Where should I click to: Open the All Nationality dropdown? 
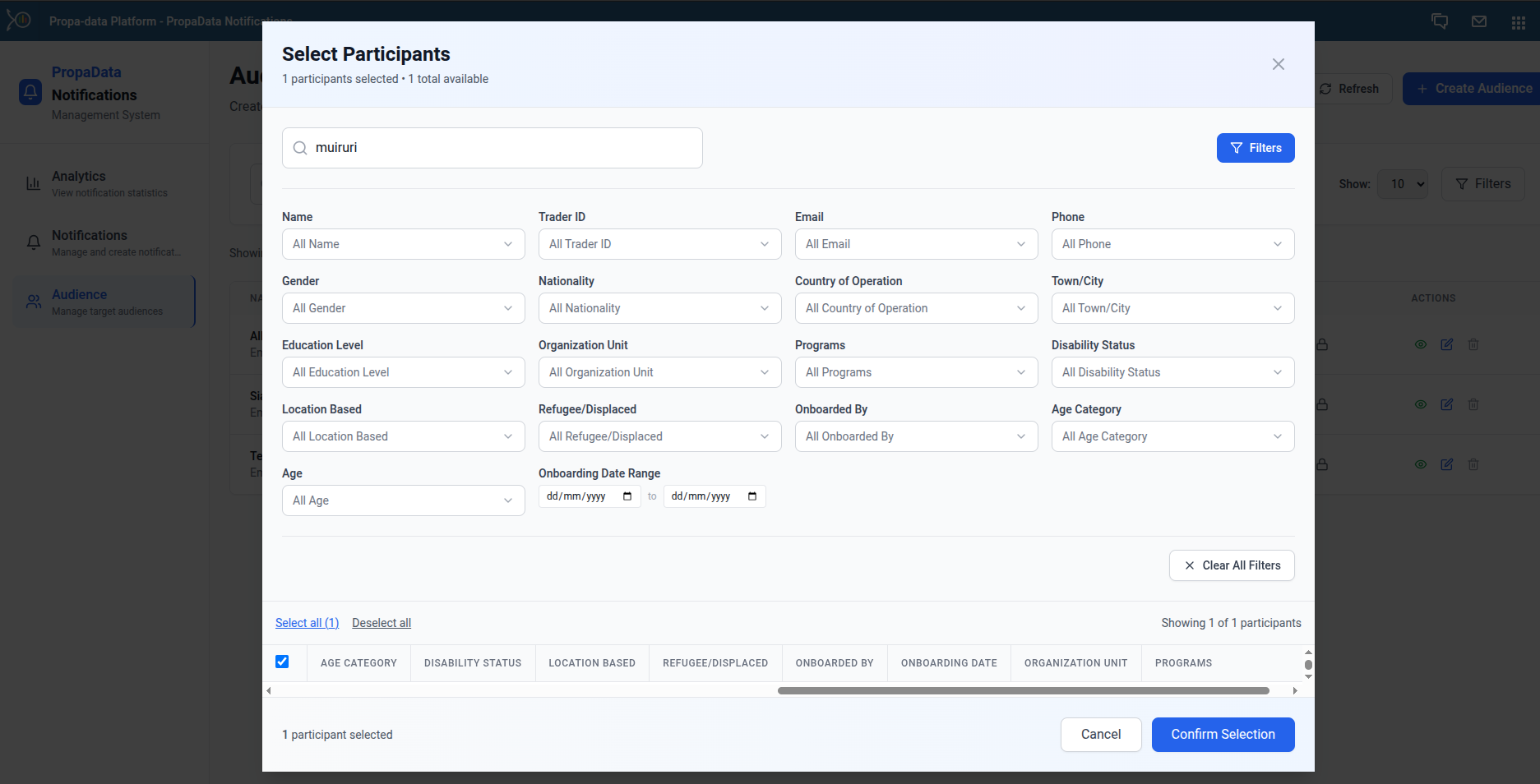pos(659,308)
